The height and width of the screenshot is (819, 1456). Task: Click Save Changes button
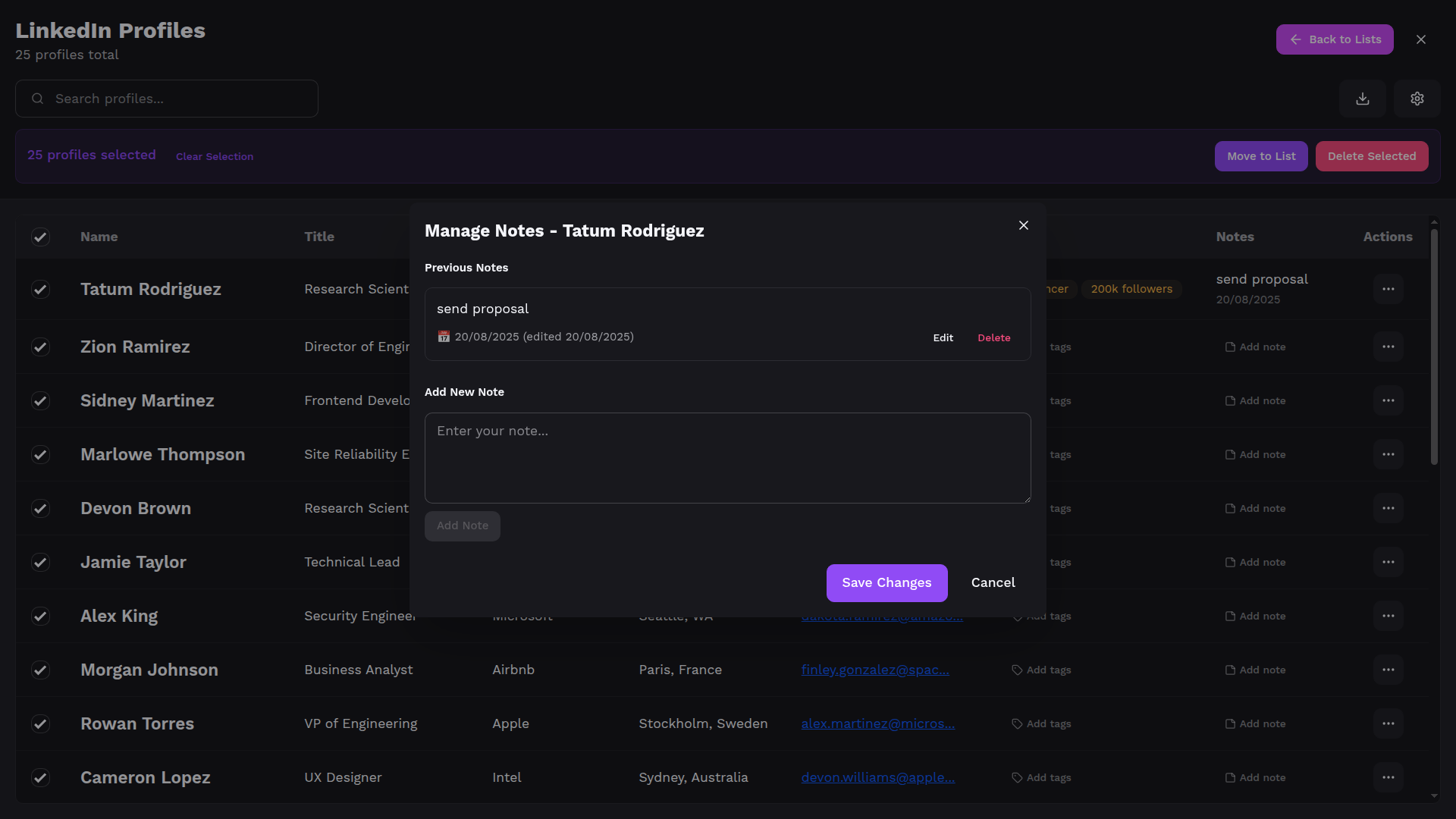click(x=886, y=583)
